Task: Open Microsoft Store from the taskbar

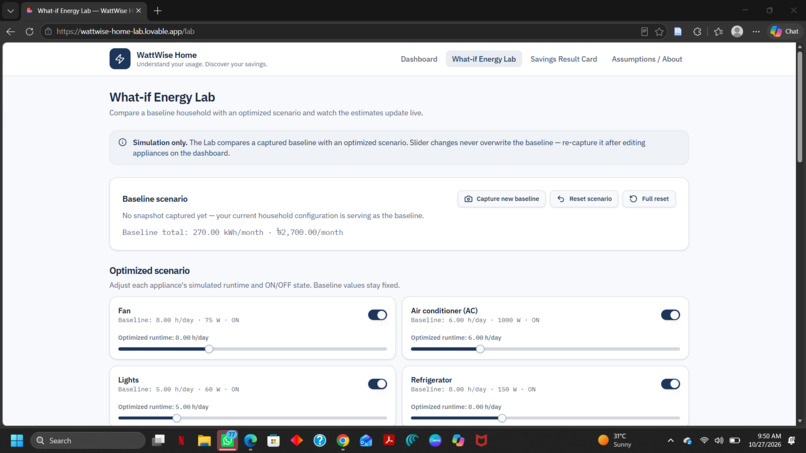Action: pyautogui.click(x=273, y=441)
